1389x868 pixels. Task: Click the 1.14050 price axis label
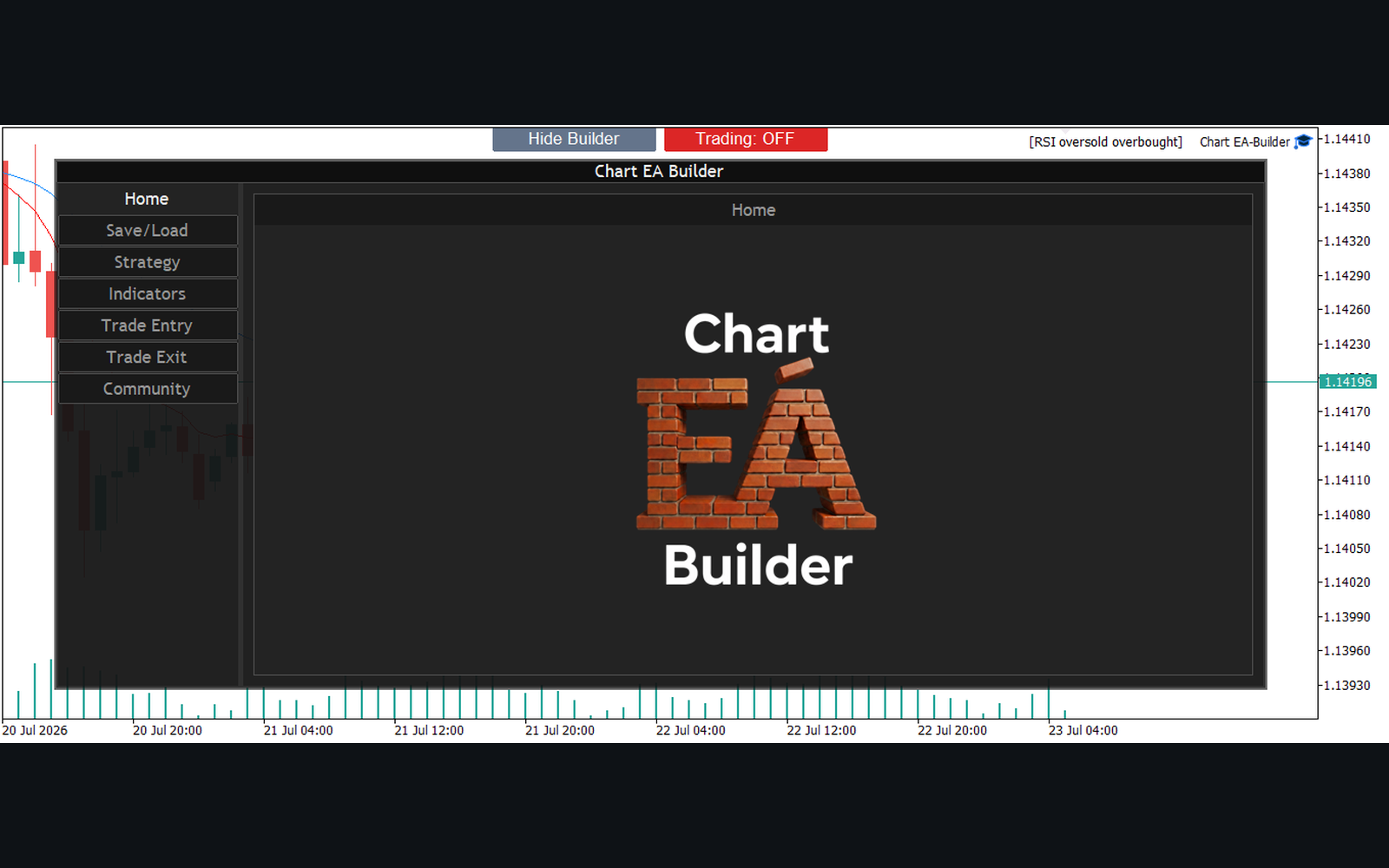click(1347, 549)
